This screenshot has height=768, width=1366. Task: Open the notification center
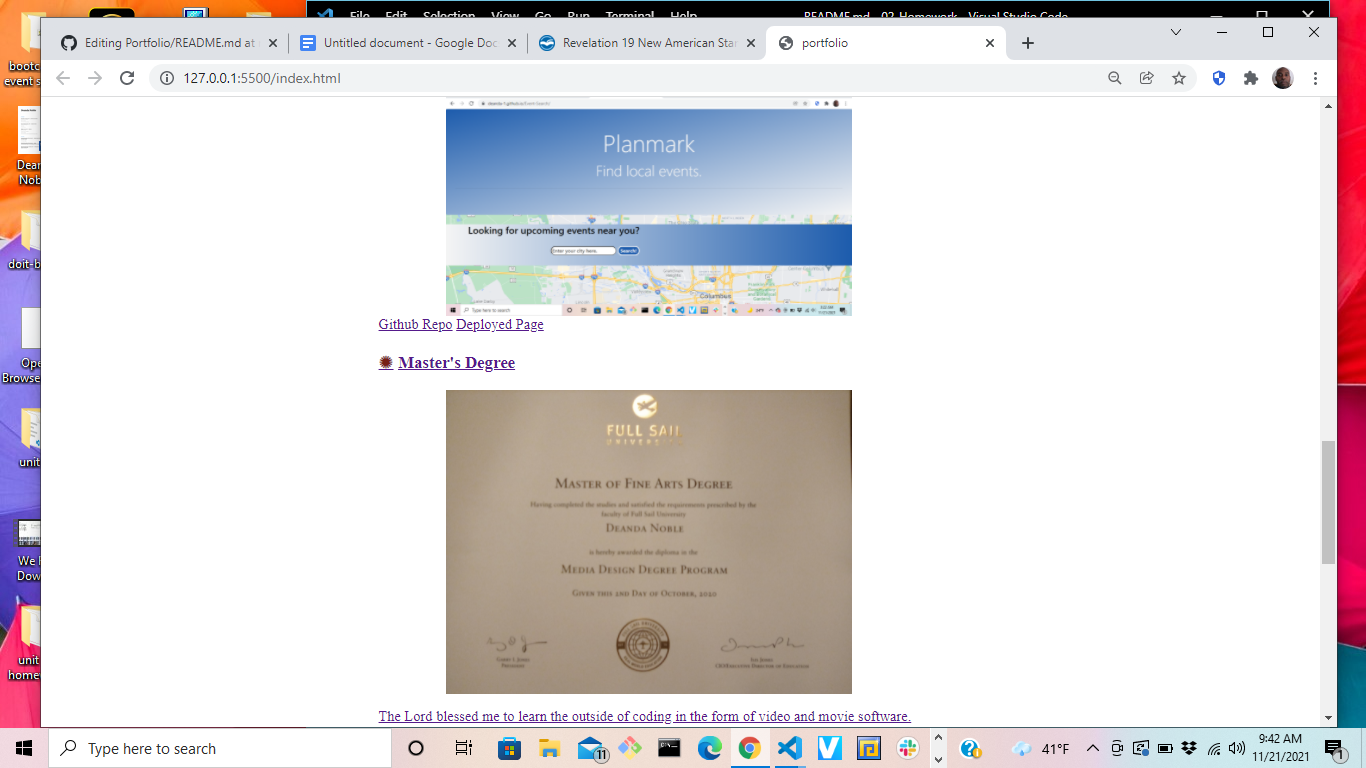coord(1334,748)
